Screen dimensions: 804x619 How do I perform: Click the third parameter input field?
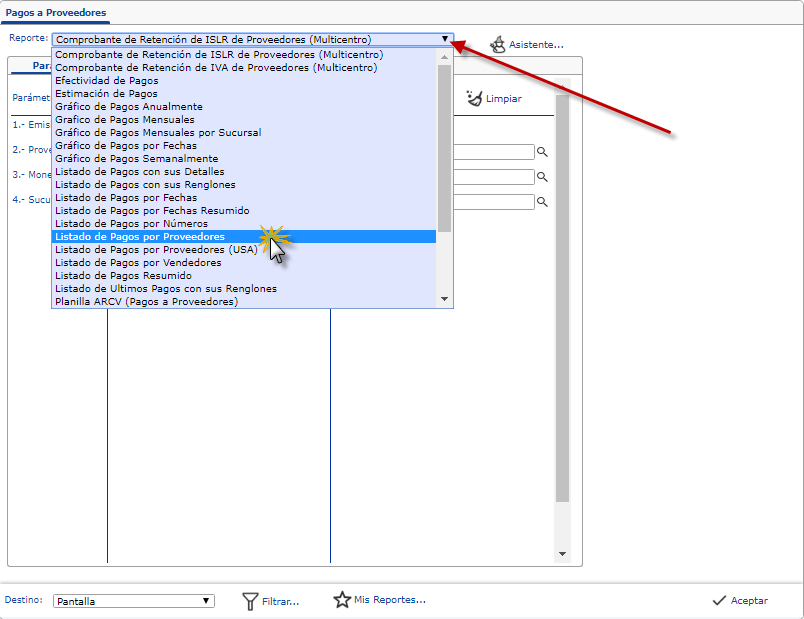coord(494,202)
